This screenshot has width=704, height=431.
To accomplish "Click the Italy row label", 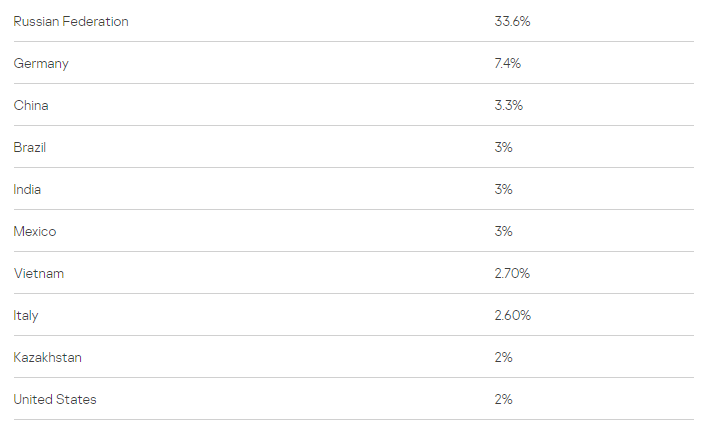I will [x=26, y=316].
